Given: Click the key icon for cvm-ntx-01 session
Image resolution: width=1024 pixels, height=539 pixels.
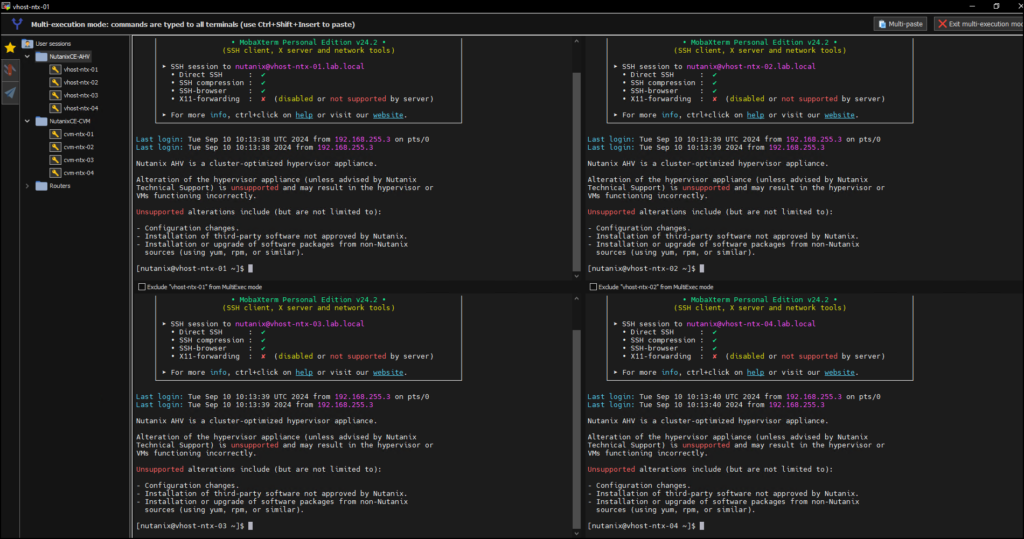Looking at the screenshot, I should point(56,134).
